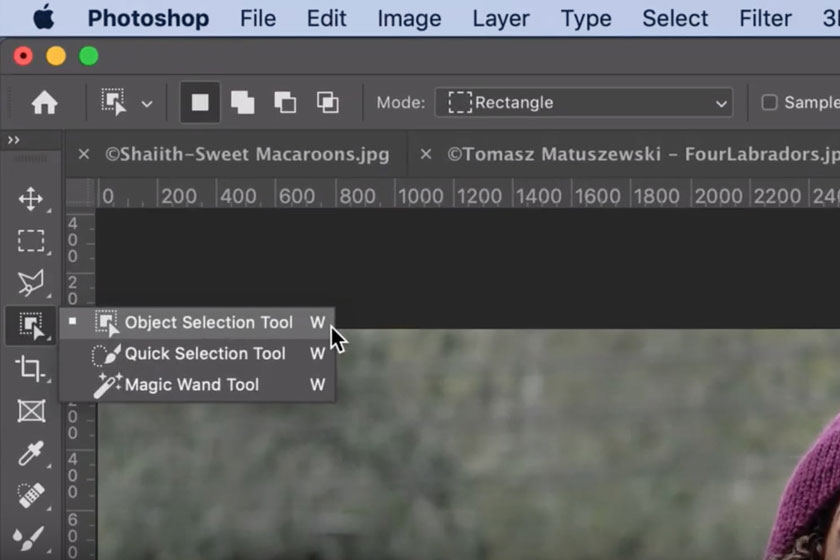Select the Move tool
This screenshot has height=560, width=840.
pos(31,199)
